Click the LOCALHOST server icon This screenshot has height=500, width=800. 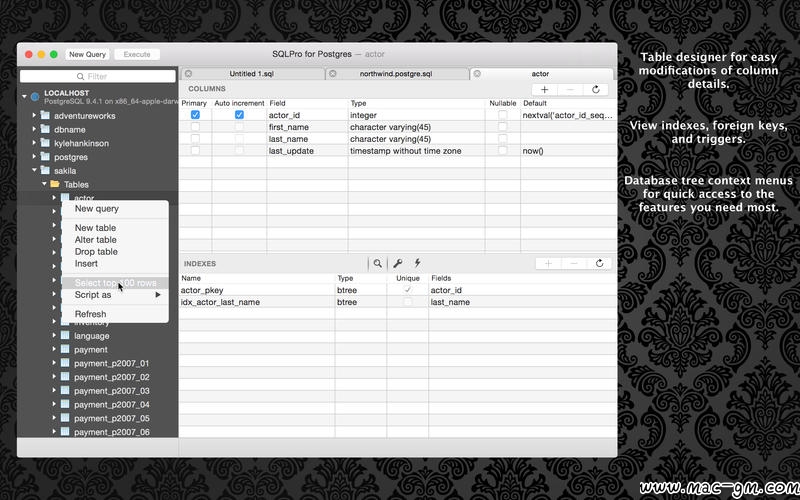(x=35, y=96)
